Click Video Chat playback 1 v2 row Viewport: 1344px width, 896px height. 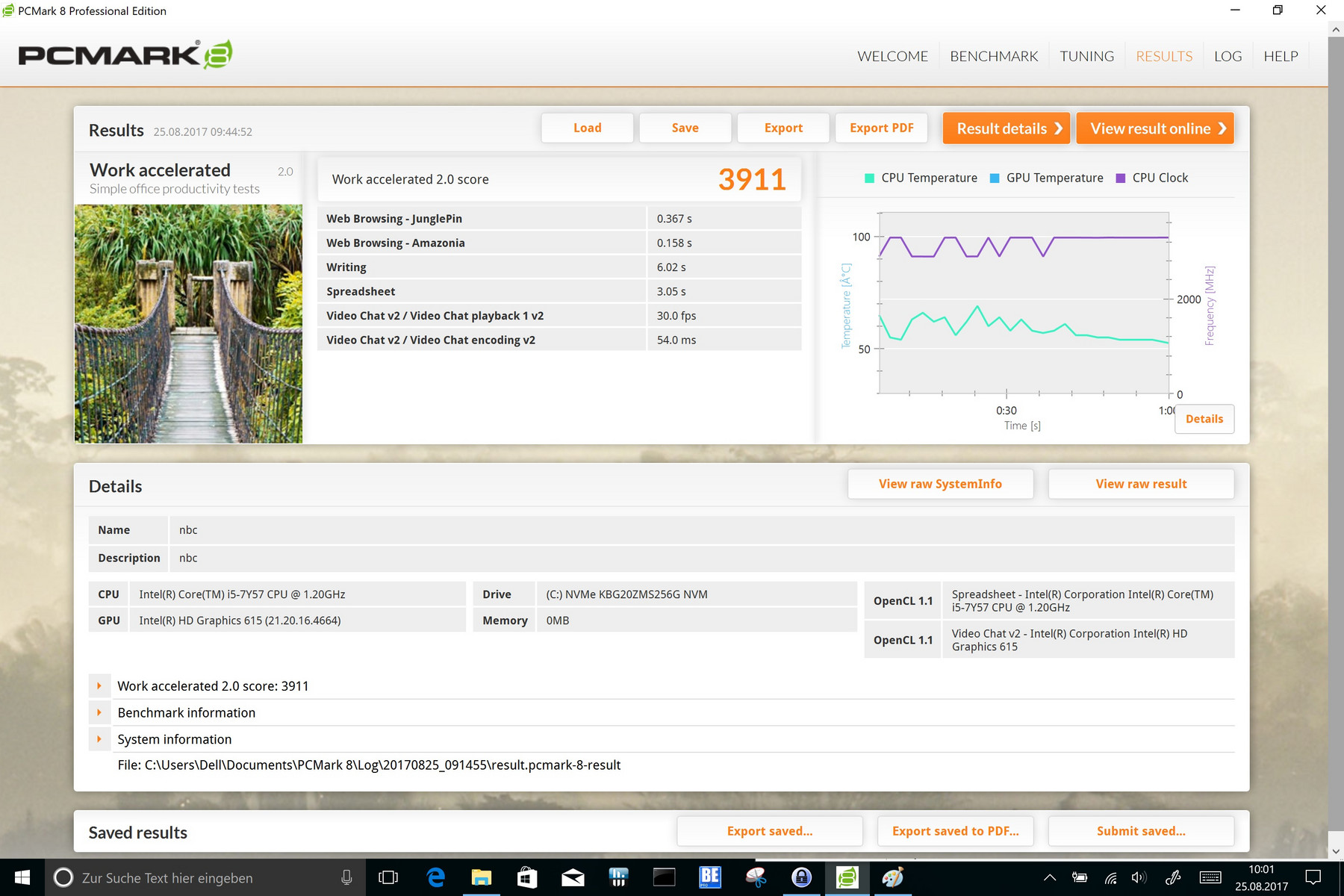(x=559, y=315)
